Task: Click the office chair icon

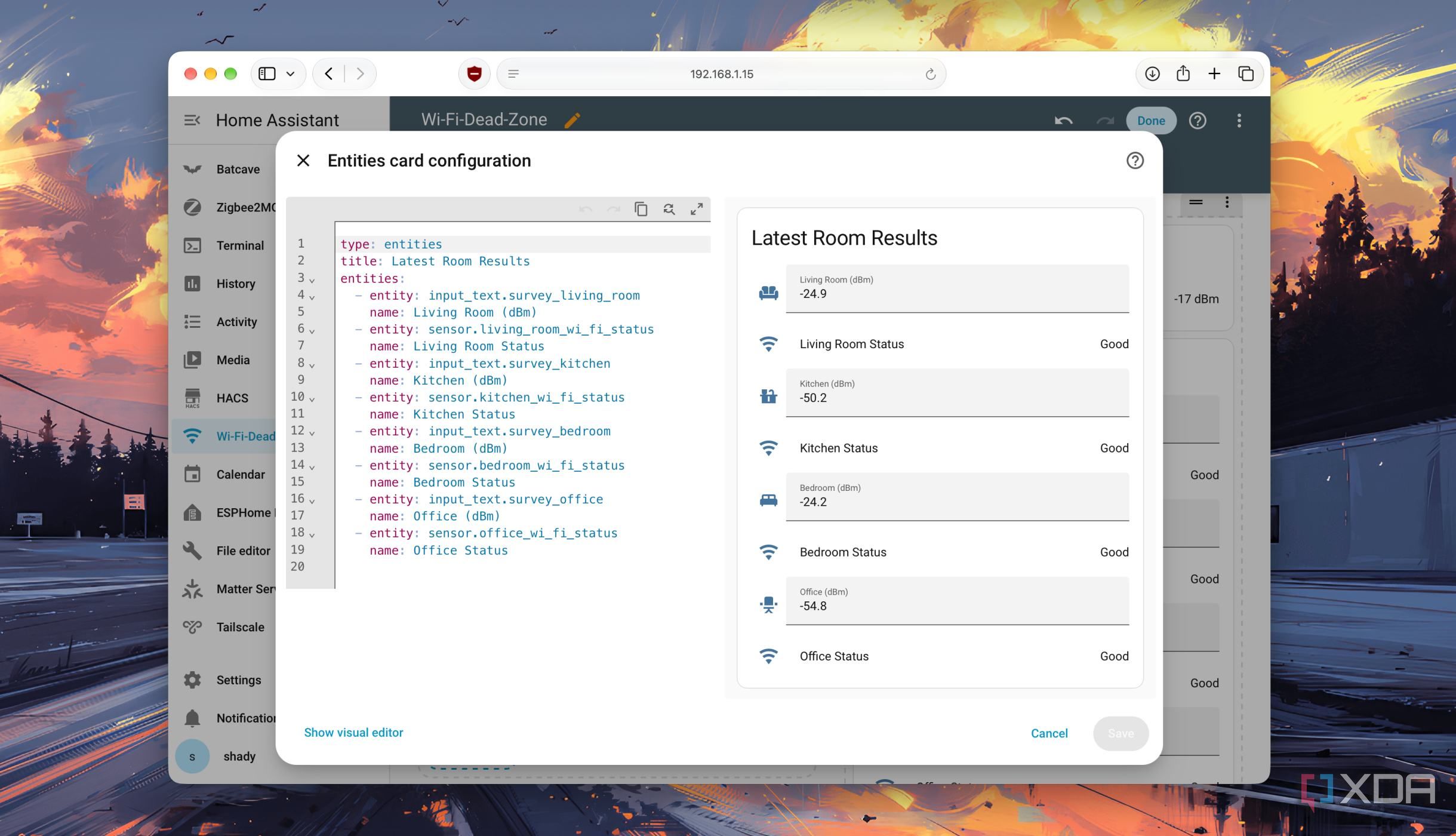Action: tap(768, 605)
